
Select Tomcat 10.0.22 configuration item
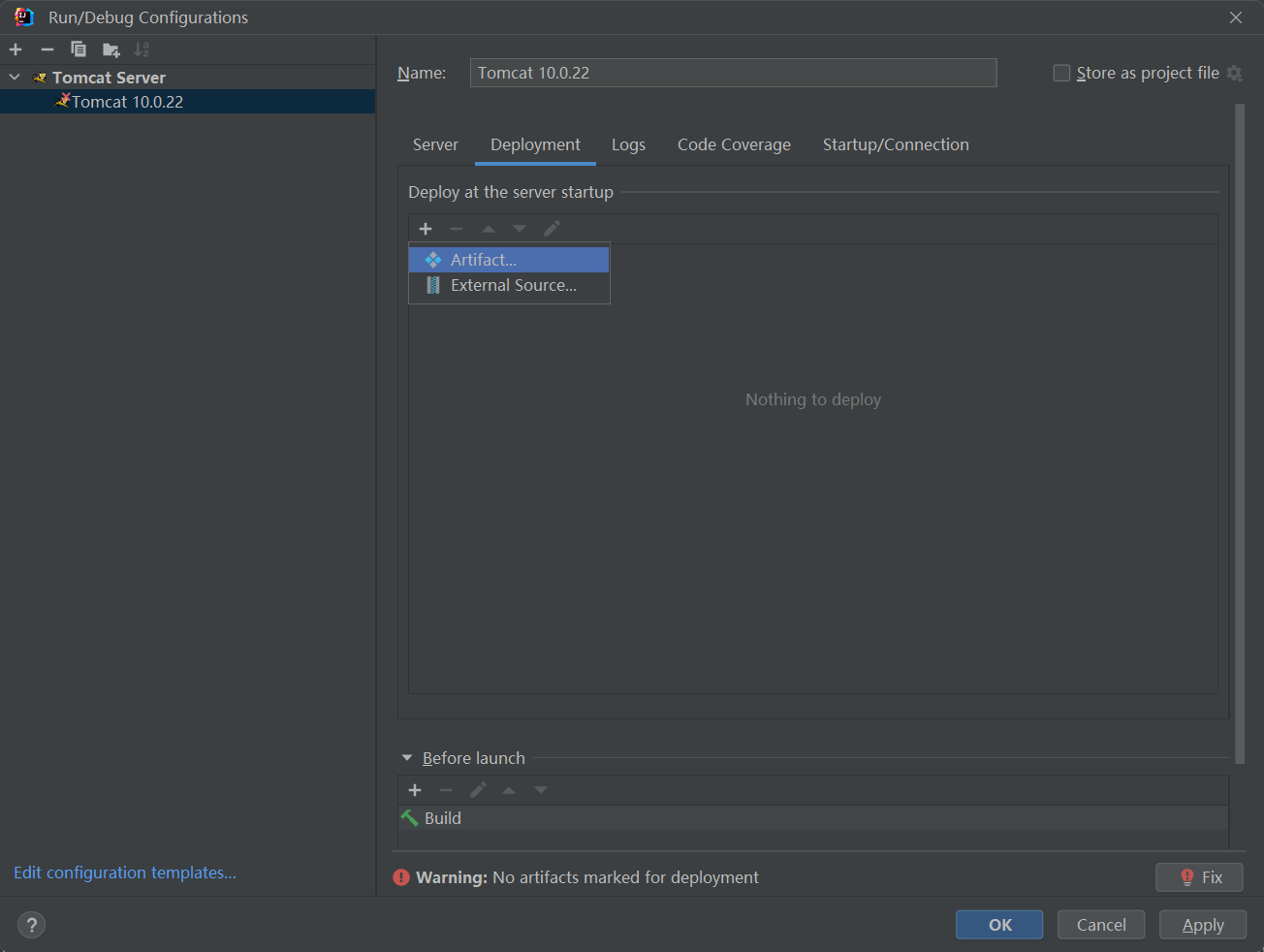pyautogui.click(x=187, y=102)
